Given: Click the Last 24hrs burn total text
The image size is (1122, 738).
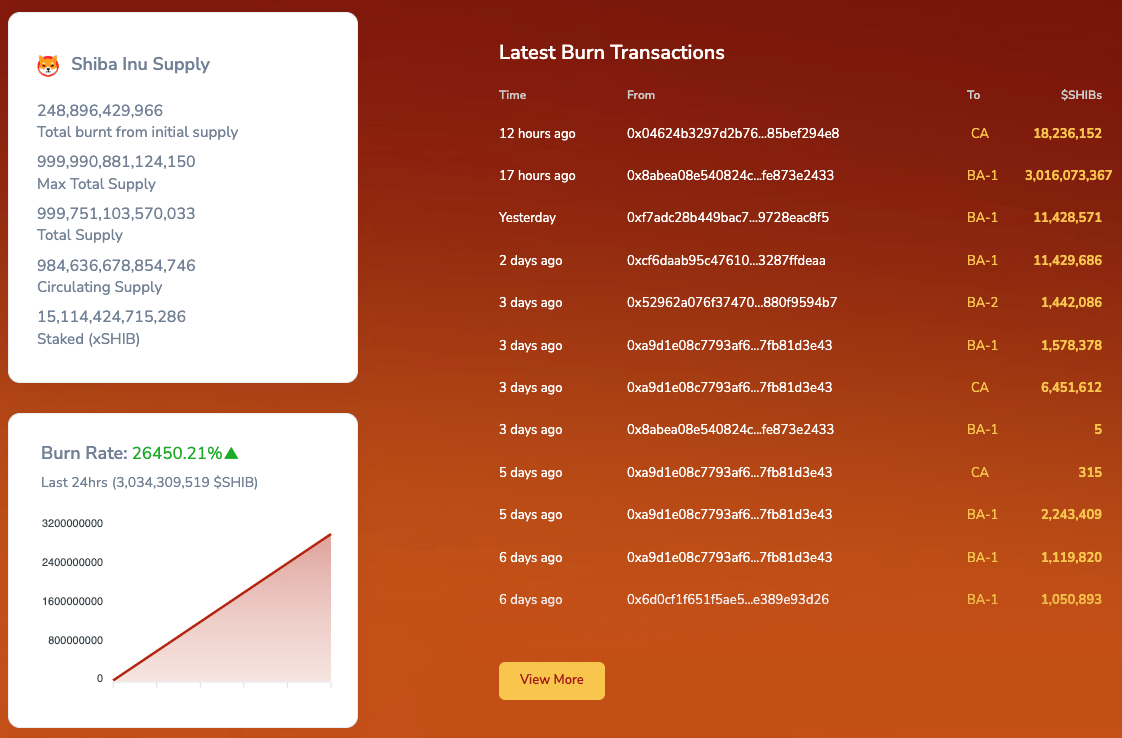Looking at the screenshot, I should coord(150,482).
